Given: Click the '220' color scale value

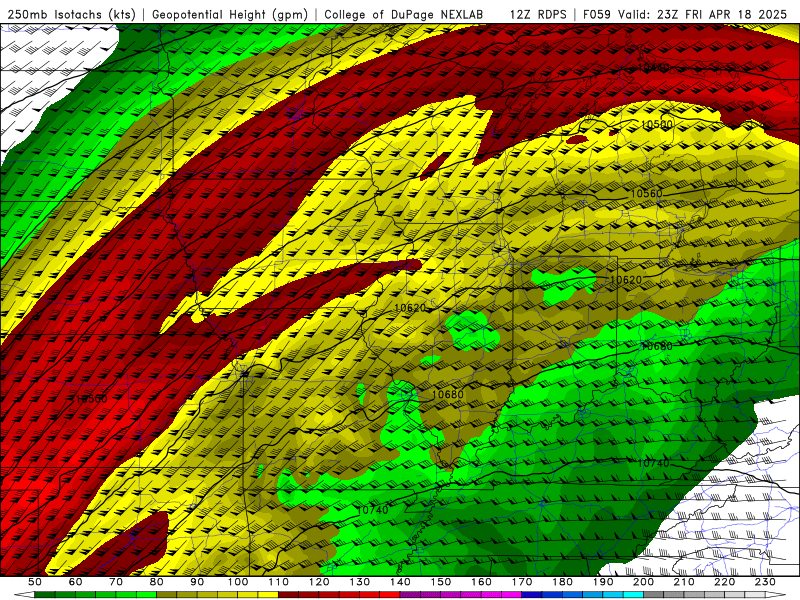Looking at the screenshot, I should click(x=724, y=582).
